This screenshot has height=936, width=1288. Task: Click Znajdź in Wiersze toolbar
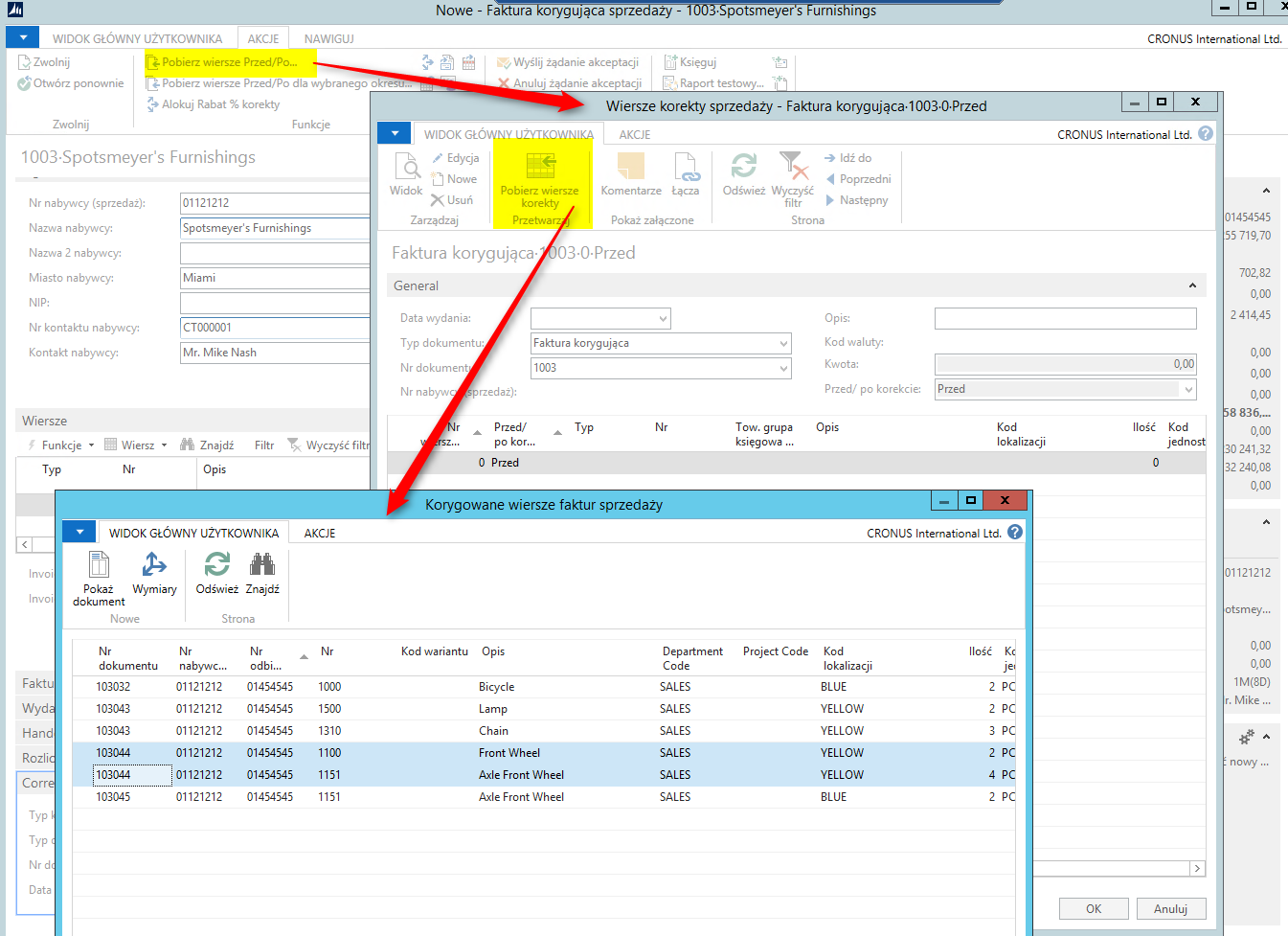pyautogui.click(x=207, y=445)
